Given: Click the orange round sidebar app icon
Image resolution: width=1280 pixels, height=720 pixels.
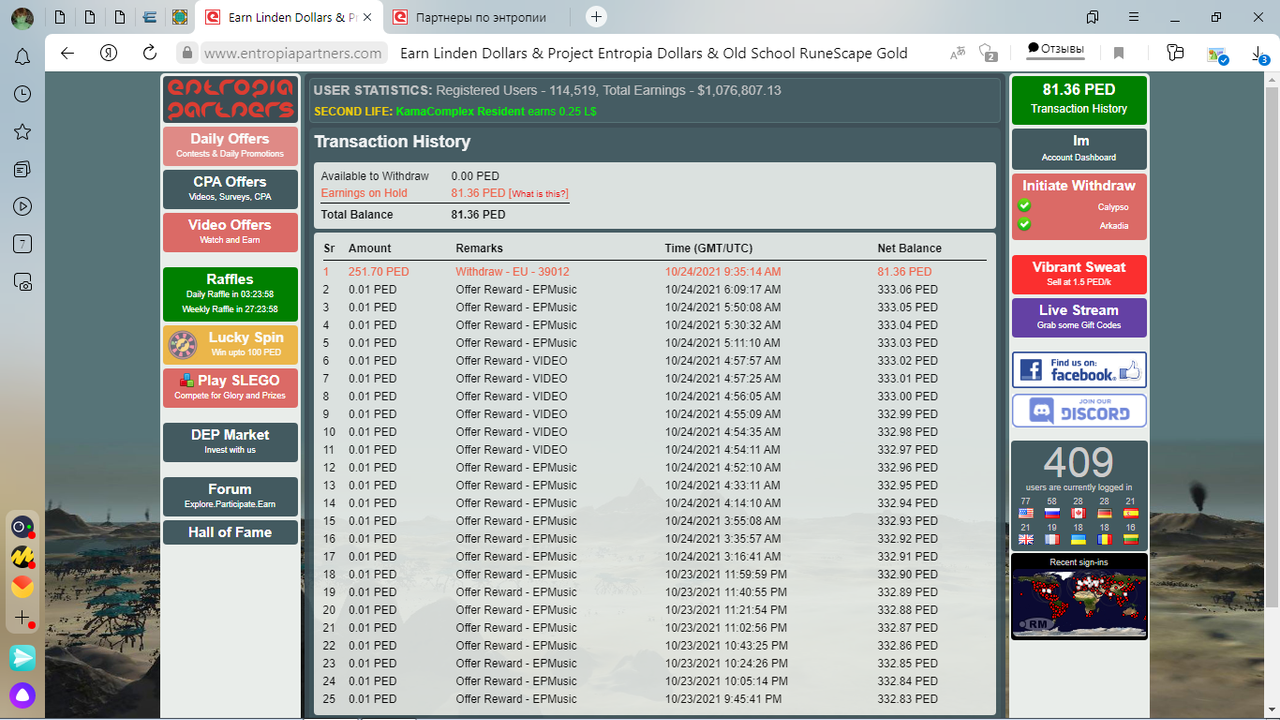Looking at the screenshot, I should (22, 587).
